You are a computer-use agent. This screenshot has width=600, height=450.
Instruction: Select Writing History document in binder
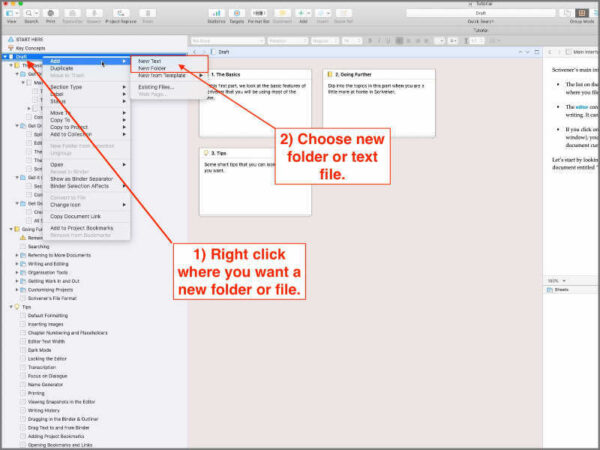tap(44, 411)
